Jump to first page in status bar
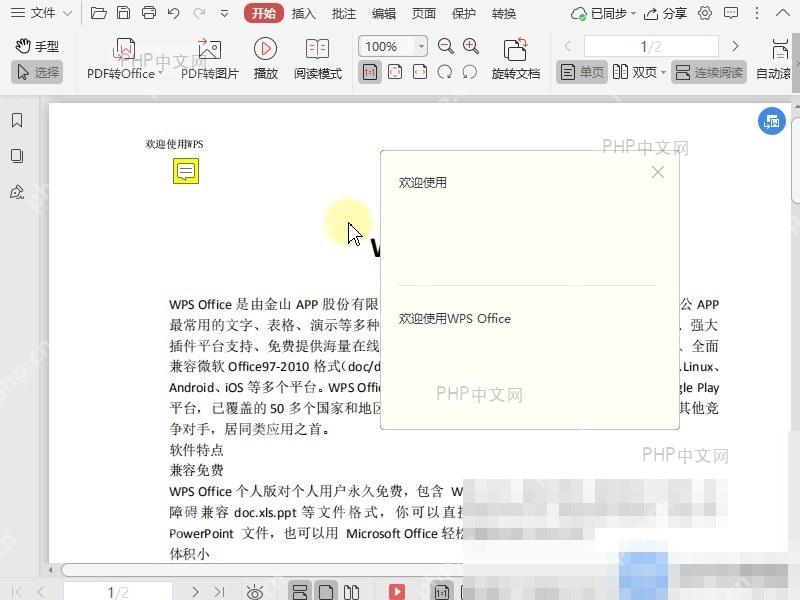 tap(16, 592)
